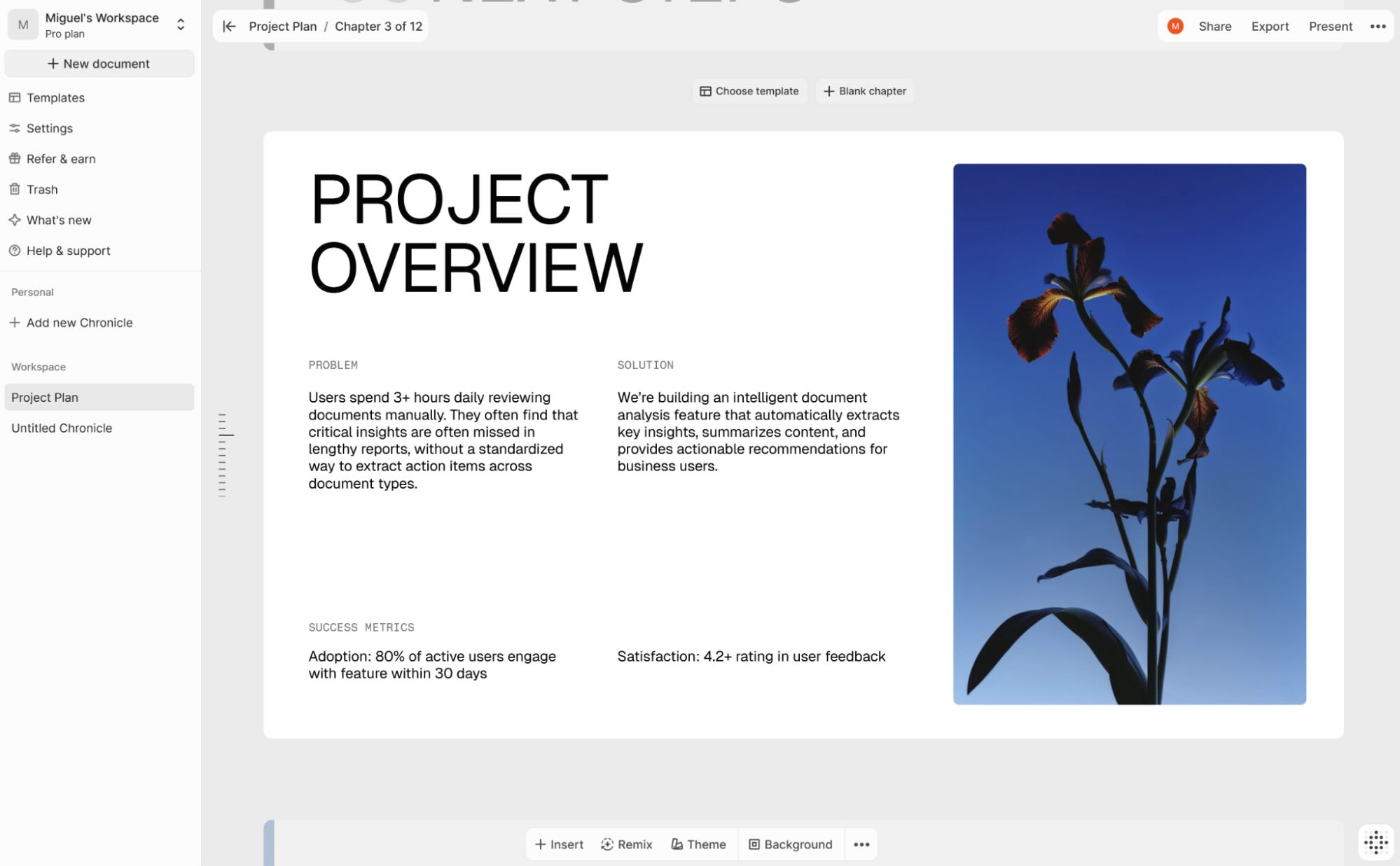Image resolution: width=1400 pixels, height=866 pixels.
Task: Open the Insert menu in the bottom toolbar
Action: pyautogui.click(x=558, y=844)
